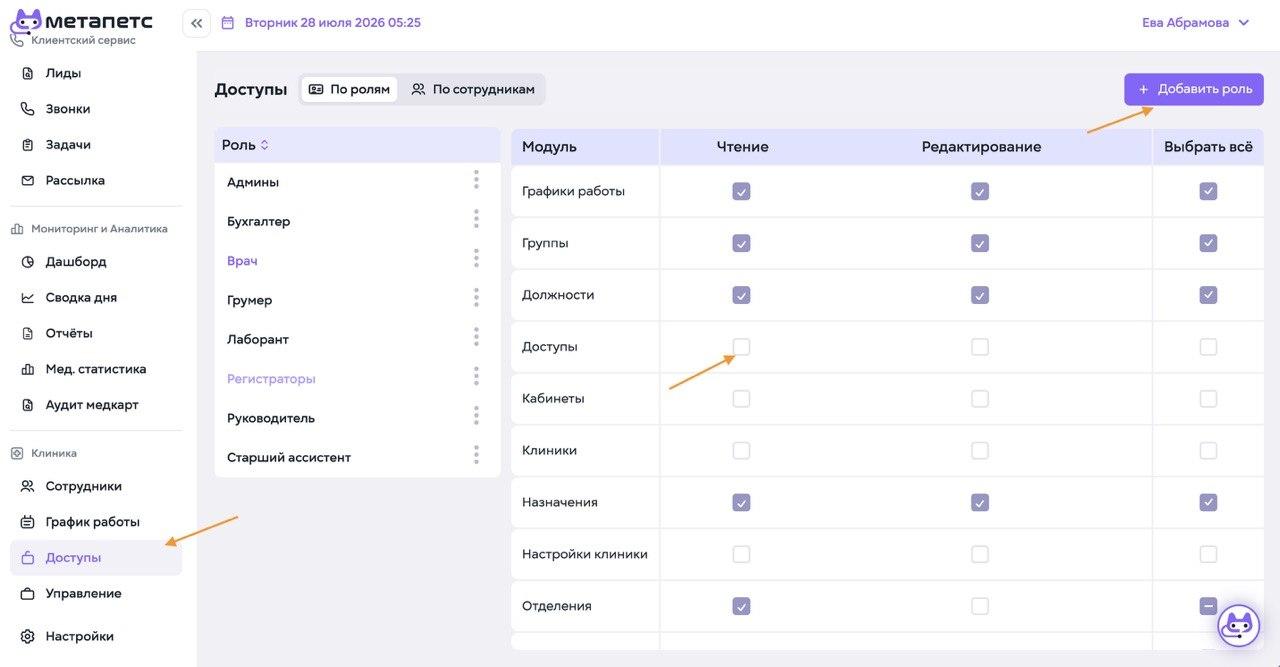
Task: Enable Чтение checkbox for Доступы module
Action: point(741,347)
